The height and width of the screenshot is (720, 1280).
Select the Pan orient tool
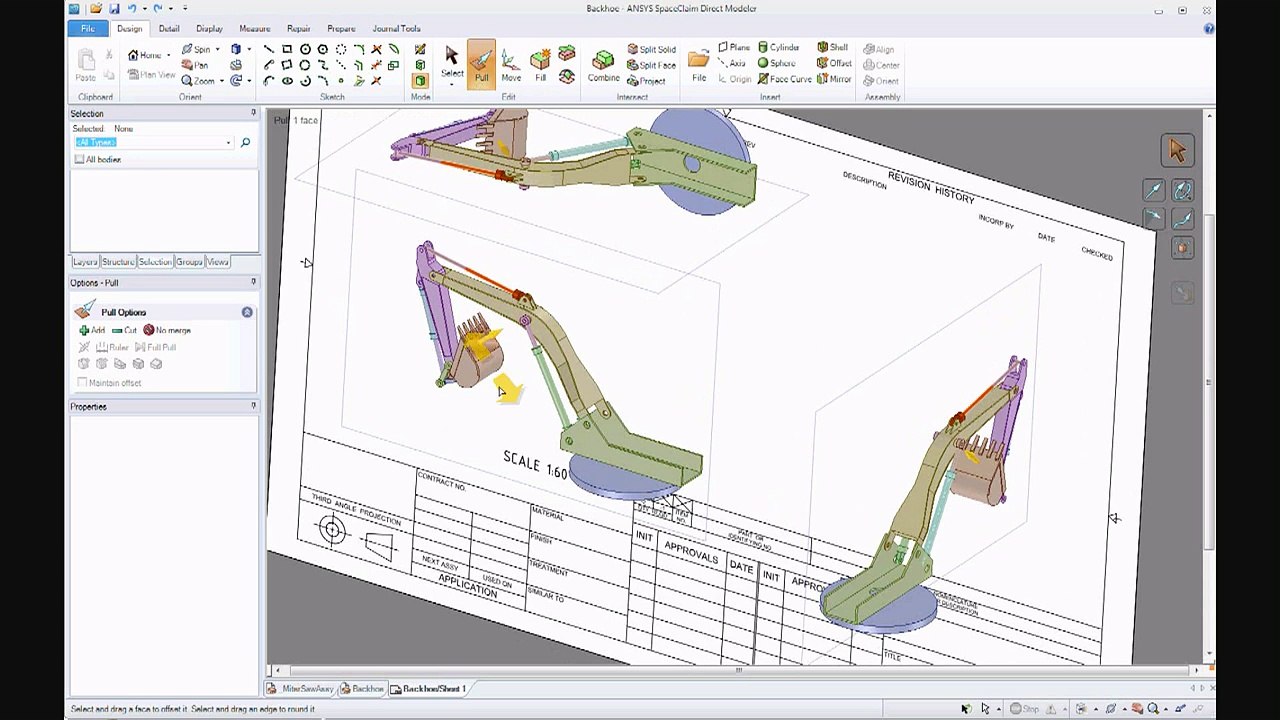[x=195, y=65]
